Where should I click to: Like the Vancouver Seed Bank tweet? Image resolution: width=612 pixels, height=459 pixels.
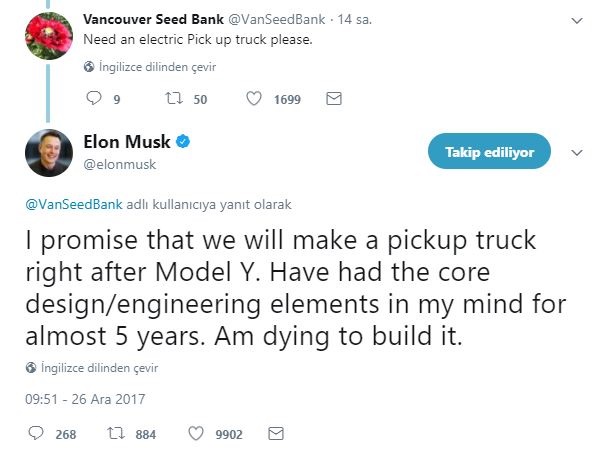click(254, 99)
